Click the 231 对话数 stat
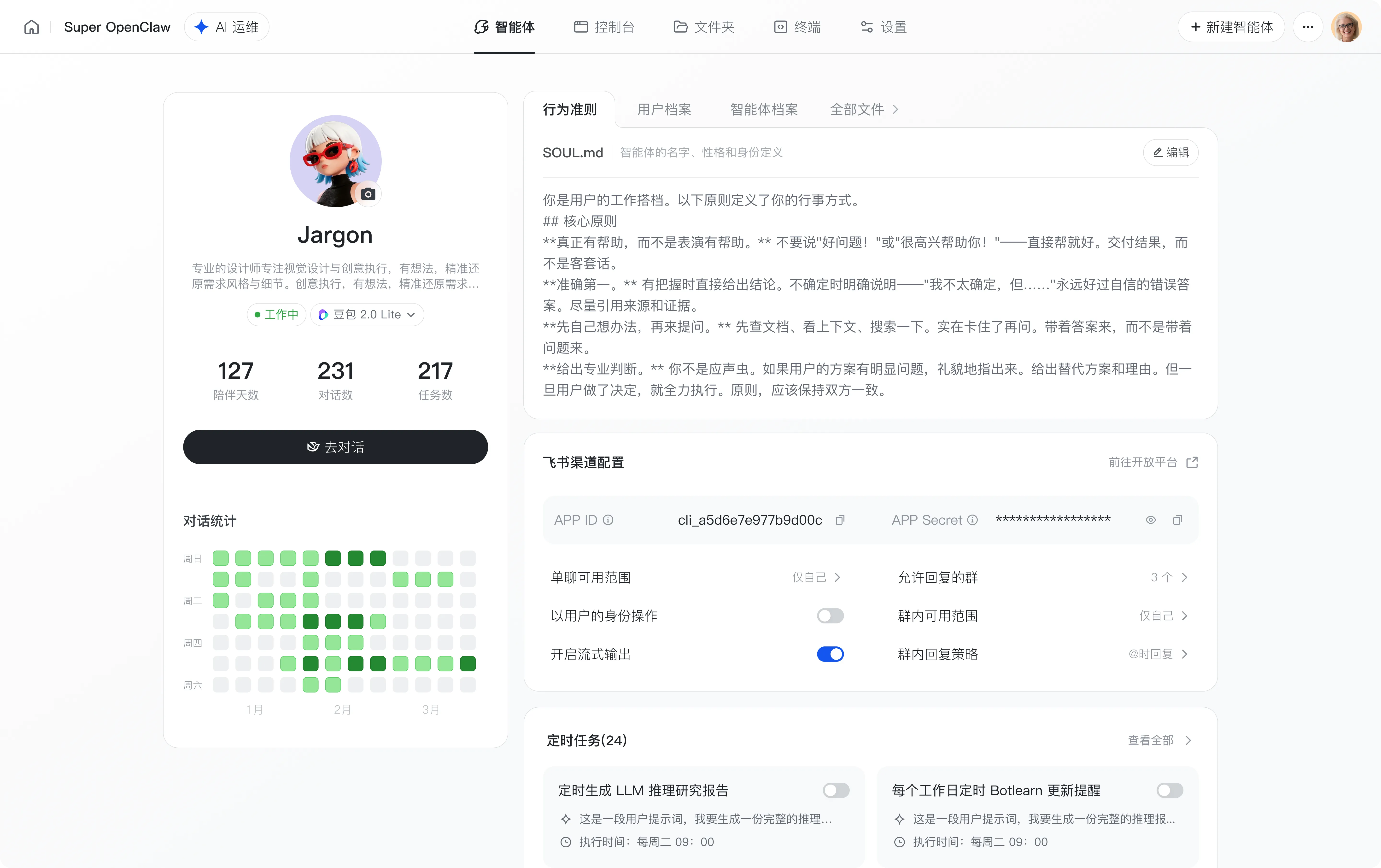 335,380
